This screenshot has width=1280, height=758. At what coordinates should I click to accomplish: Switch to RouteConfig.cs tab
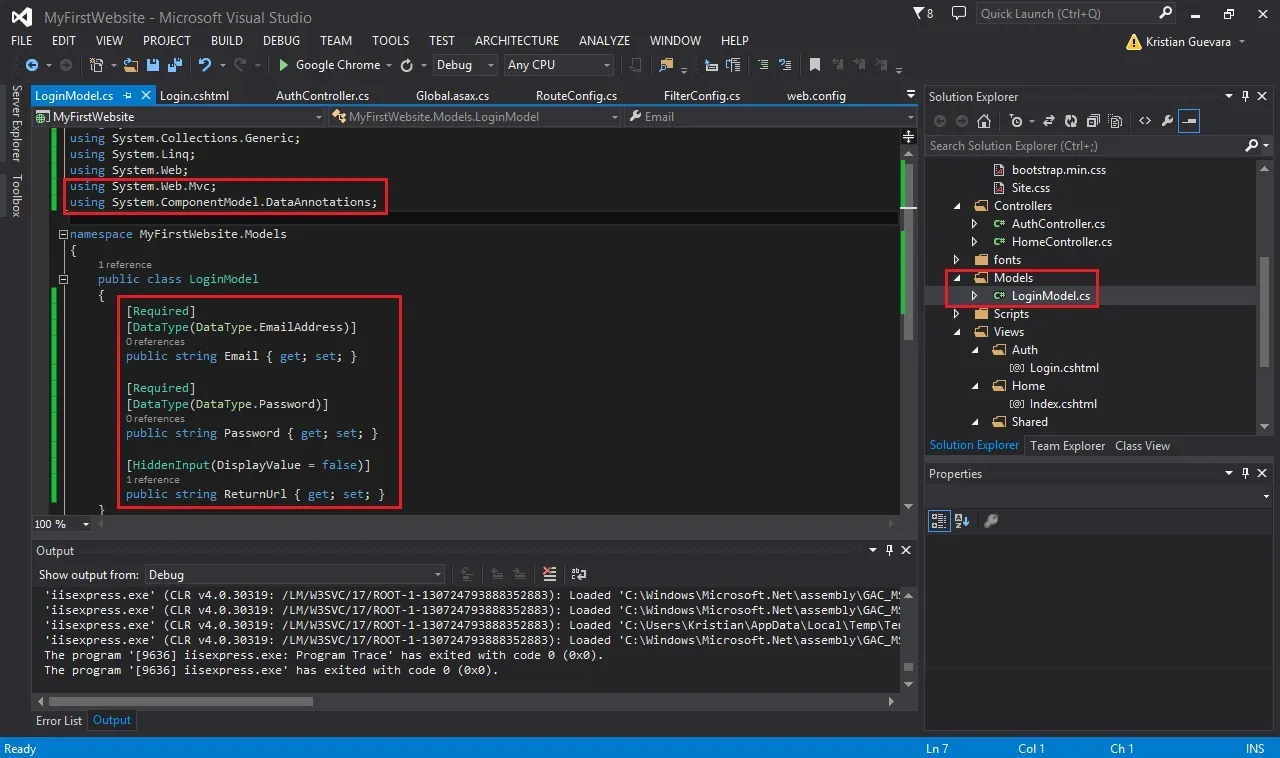click(x=576, y=96)
